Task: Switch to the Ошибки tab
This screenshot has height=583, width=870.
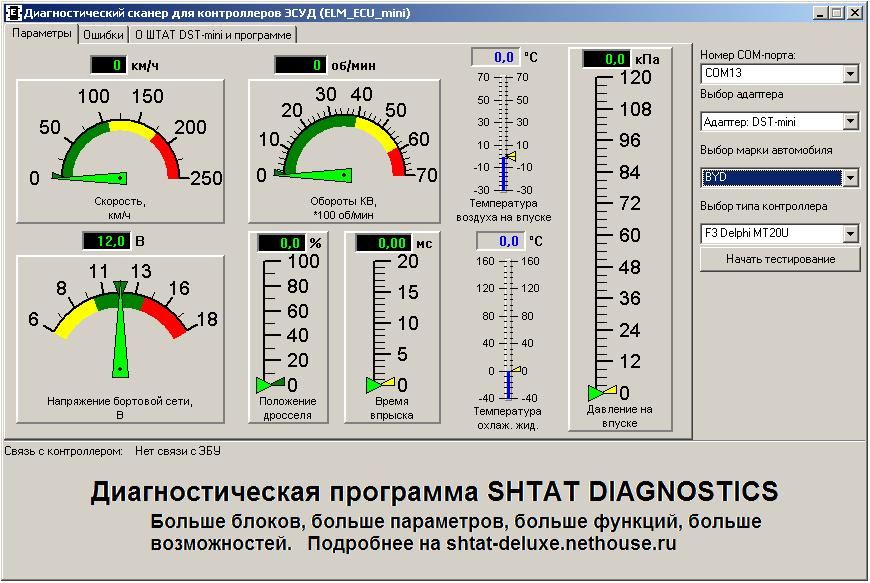Action: 103,34
